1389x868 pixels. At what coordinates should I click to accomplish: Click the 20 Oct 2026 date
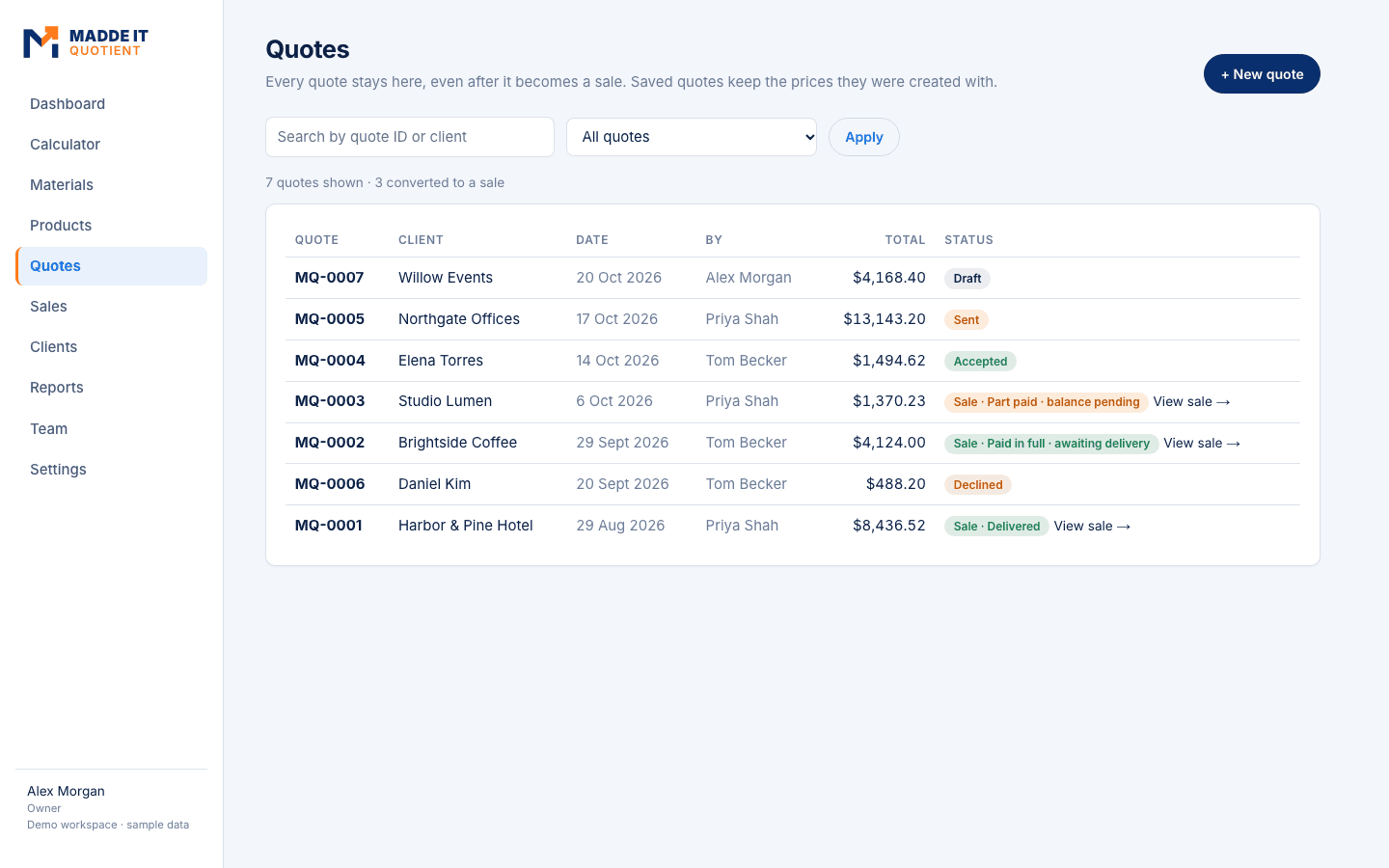click(619, 278)
